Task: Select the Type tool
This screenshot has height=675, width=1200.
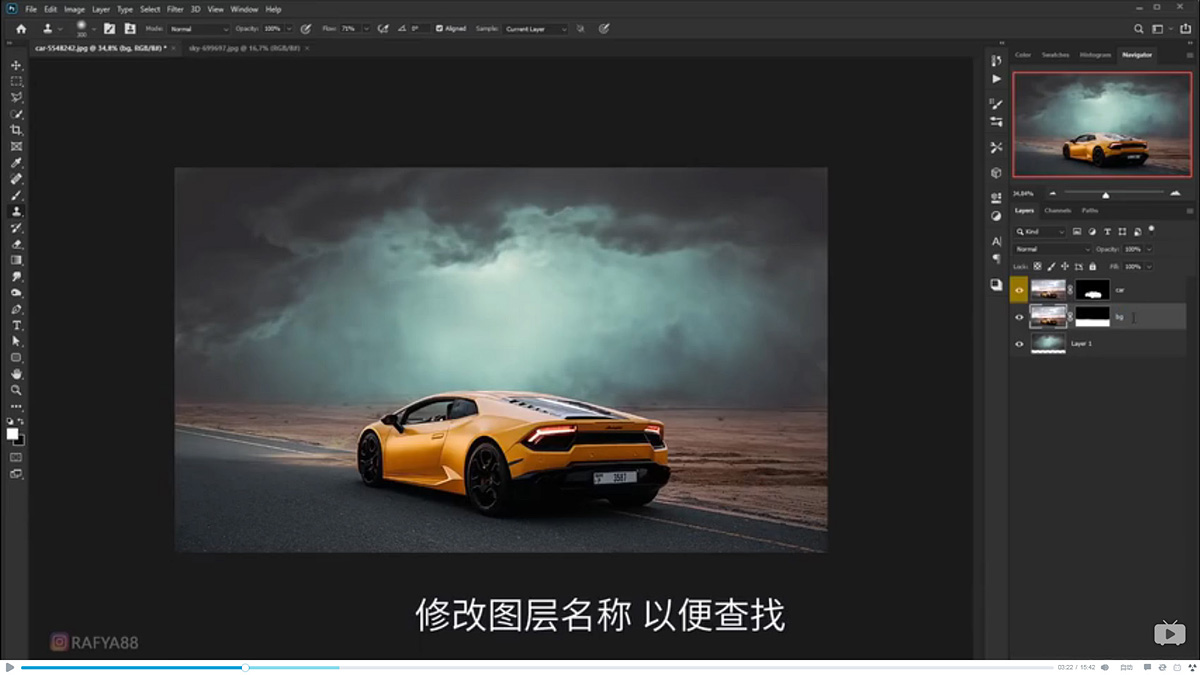Action: pos(15,326)
